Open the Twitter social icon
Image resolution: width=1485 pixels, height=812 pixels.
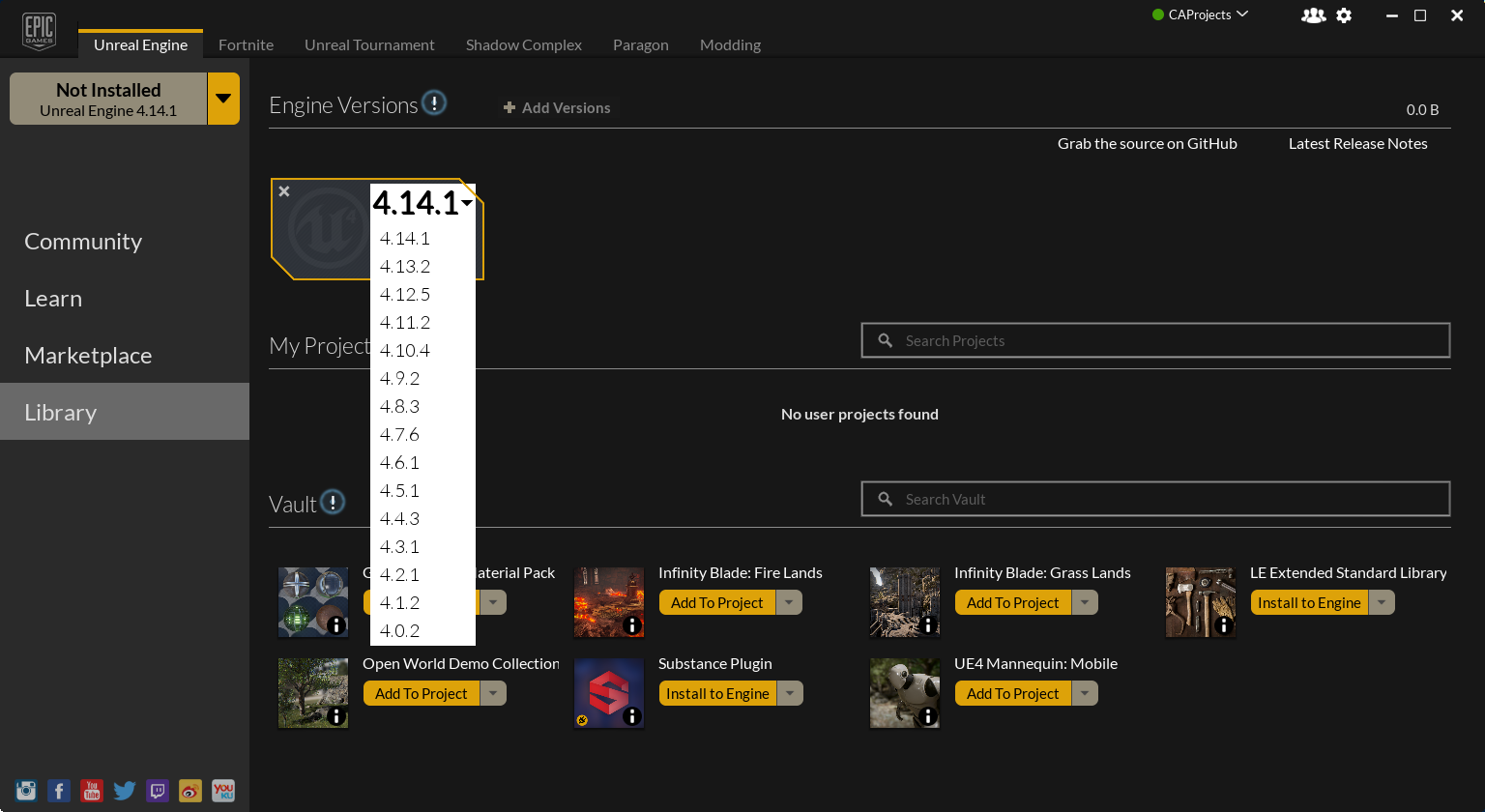[x=125, y=791]
